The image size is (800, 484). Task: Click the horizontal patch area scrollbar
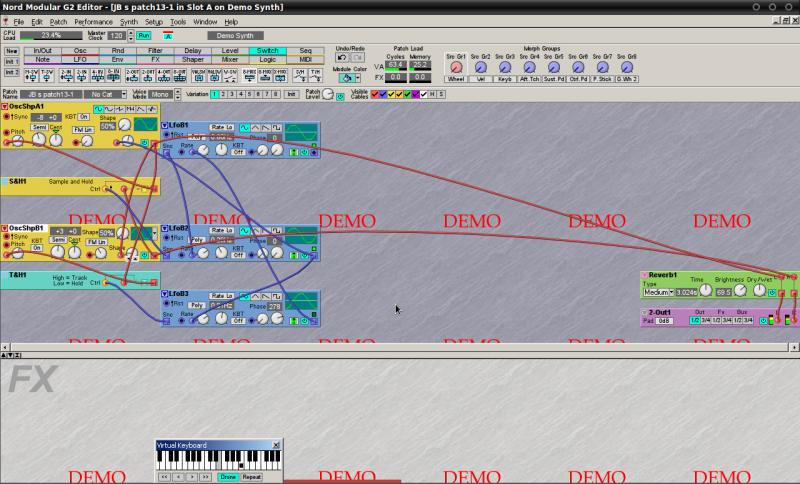pos(399,347)
